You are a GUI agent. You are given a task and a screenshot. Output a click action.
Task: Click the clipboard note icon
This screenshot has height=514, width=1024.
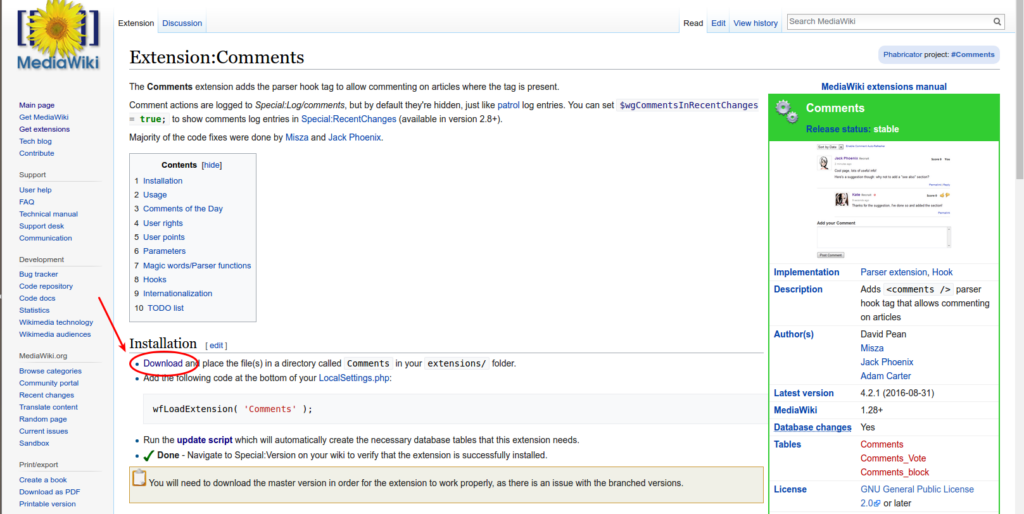click(139, 478)
